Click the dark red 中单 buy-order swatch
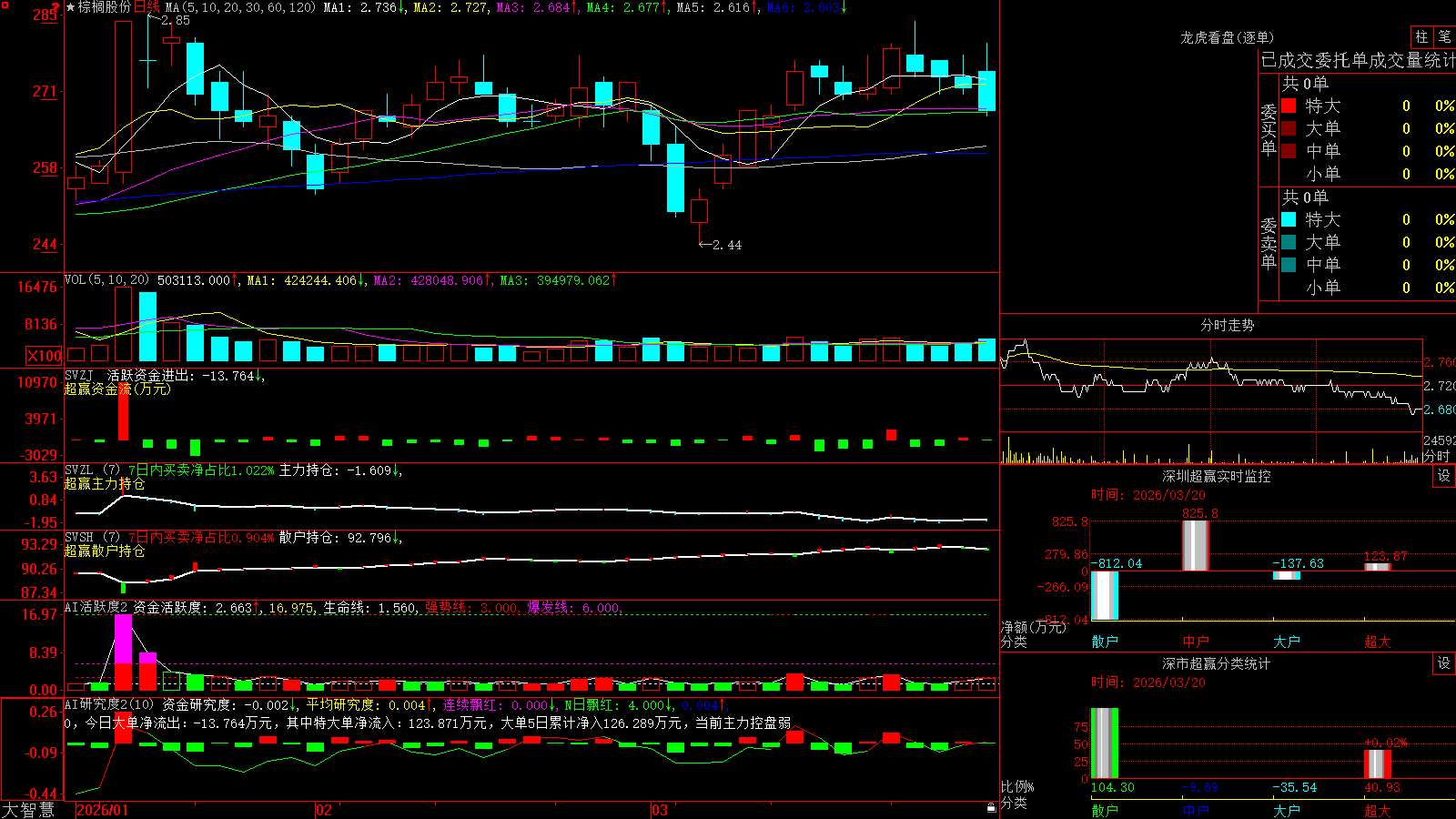Viewport: 1456px width, 819px height. click(1289, 151)
